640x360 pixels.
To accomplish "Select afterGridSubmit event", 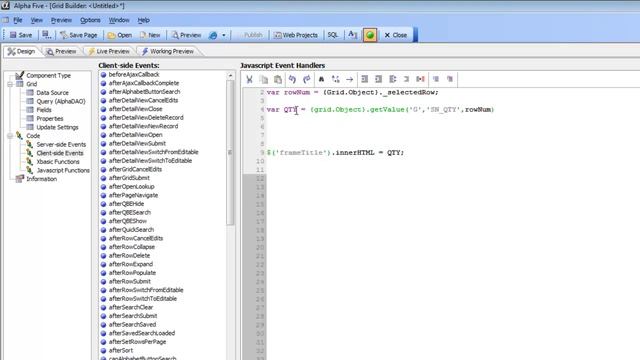I will [x=129, y=178].
